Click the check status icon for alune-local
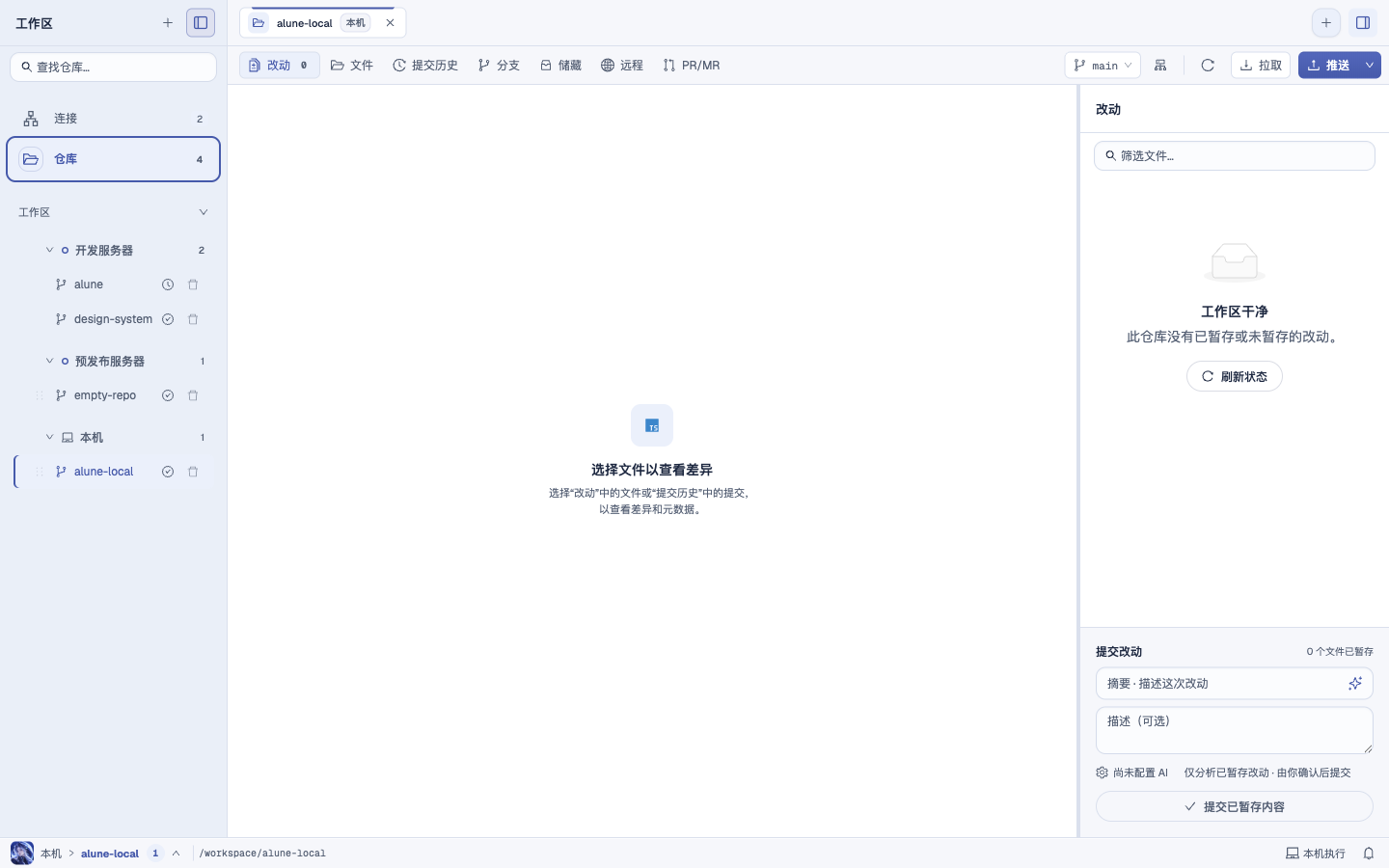1389x868 pixels. tap(168, 472)
